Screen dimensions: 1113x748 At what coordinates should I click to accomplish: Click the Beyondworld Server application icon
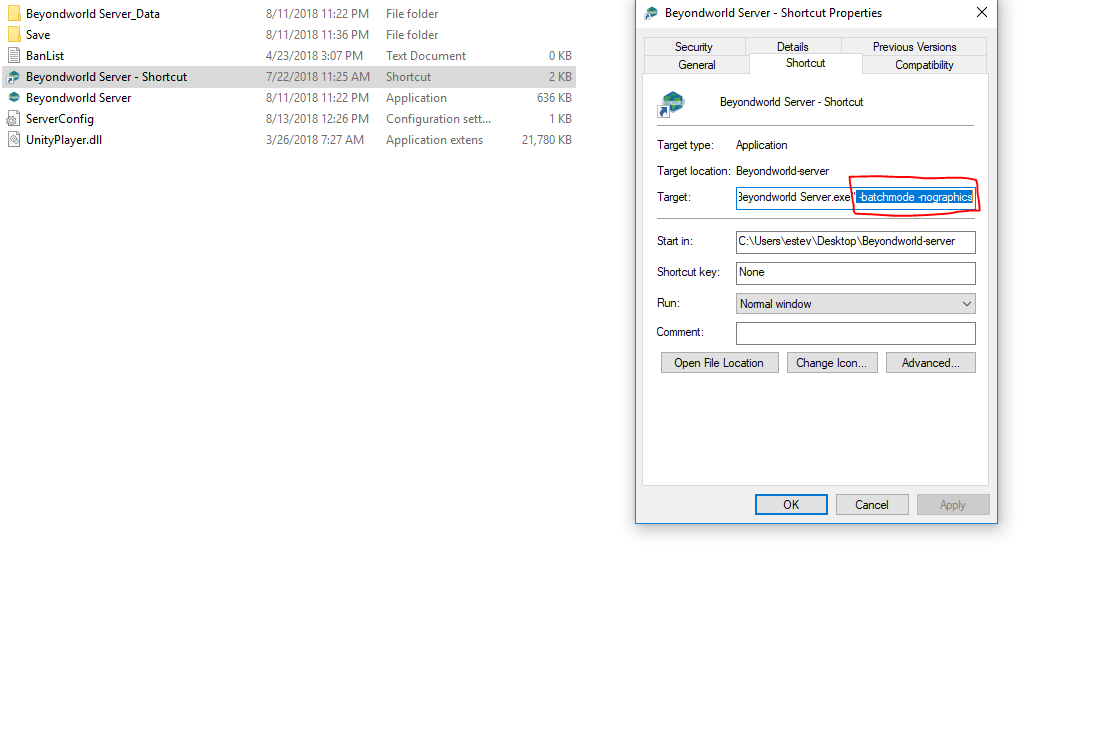(13, 97)
